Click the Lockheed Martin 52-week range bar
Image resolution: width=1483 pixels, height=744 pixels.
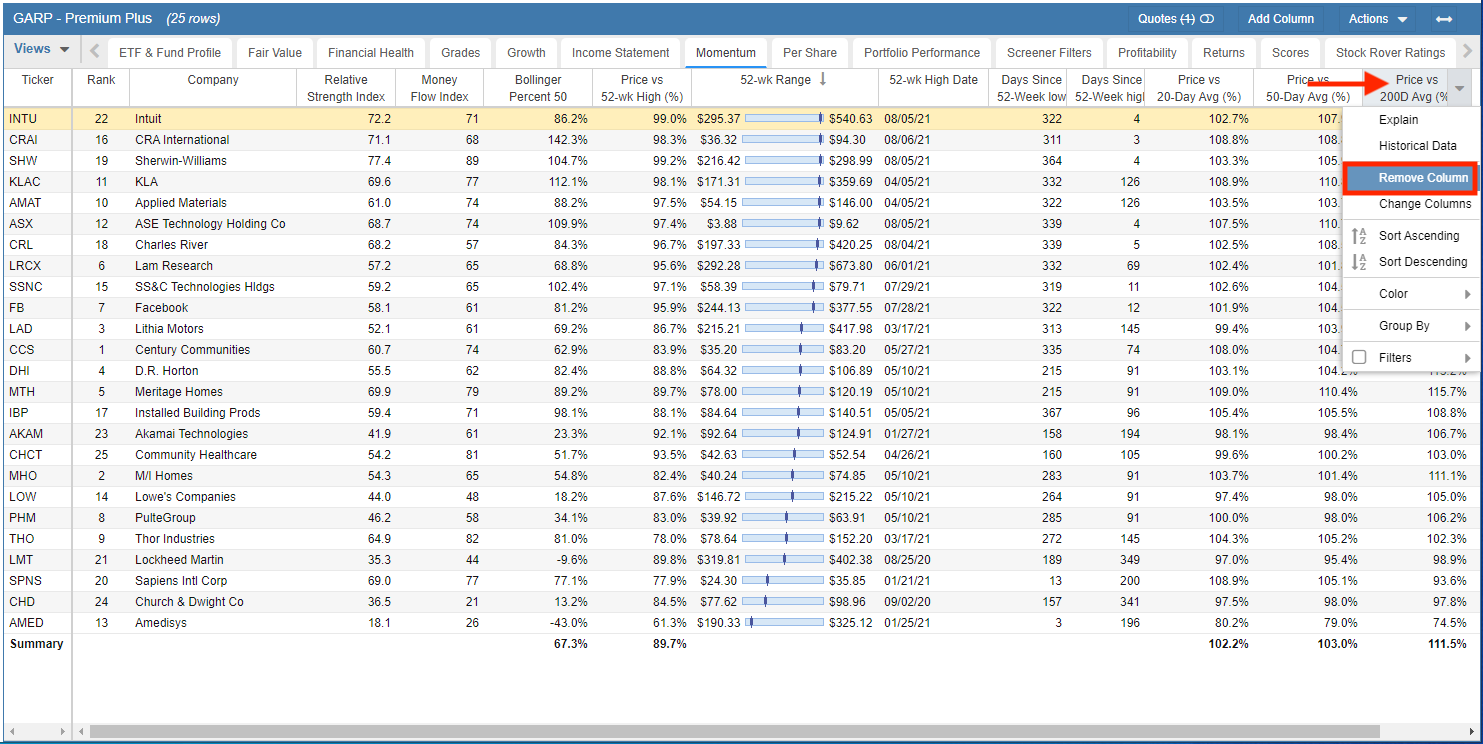(784, 560)
